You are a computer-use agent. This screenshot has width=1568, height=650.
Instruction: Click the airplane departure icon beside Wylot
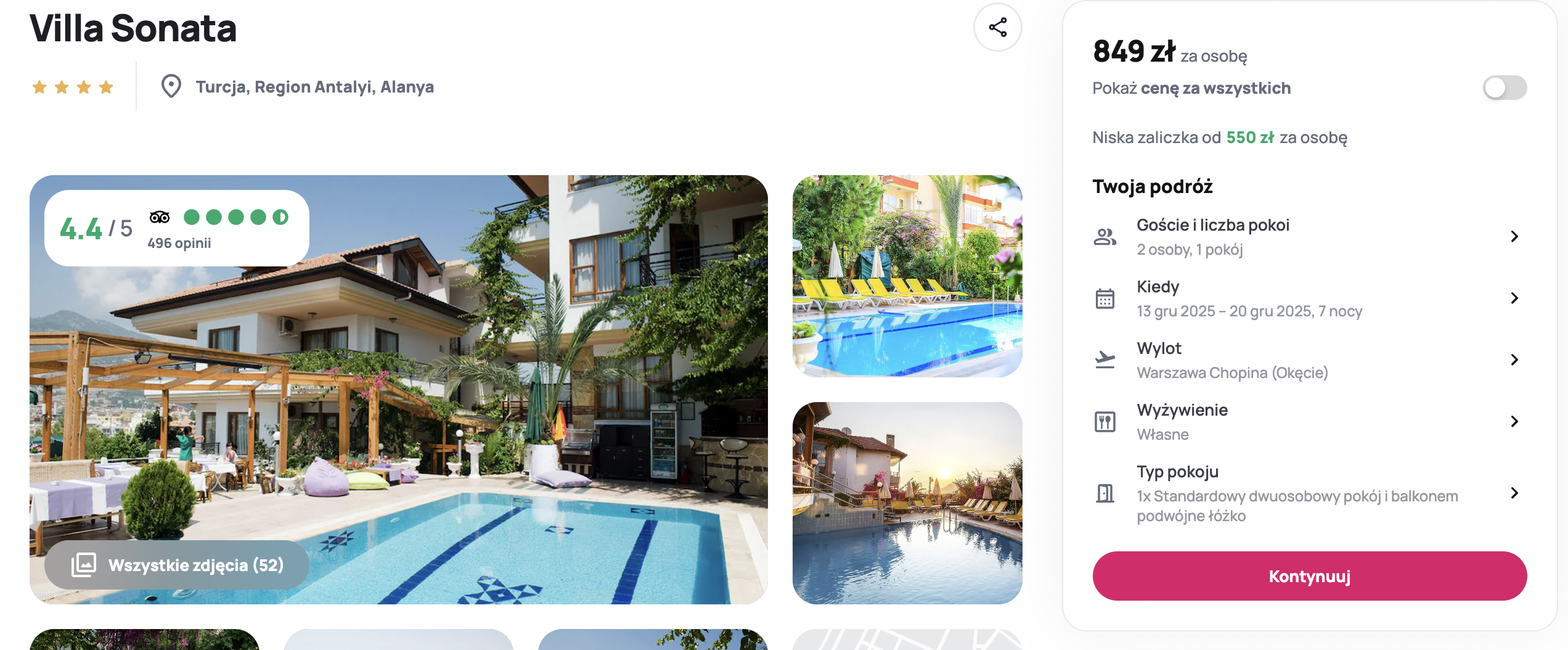(x=1105, y=360)
